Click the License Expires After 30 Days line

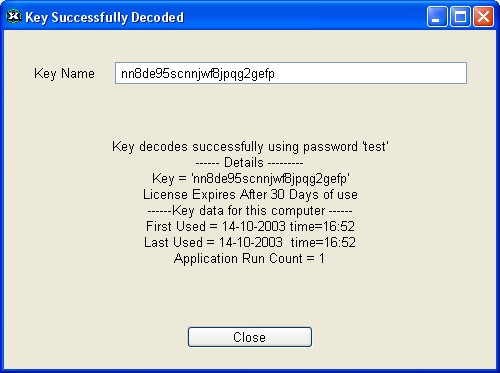pyautogui.click(x=250, y=195)
